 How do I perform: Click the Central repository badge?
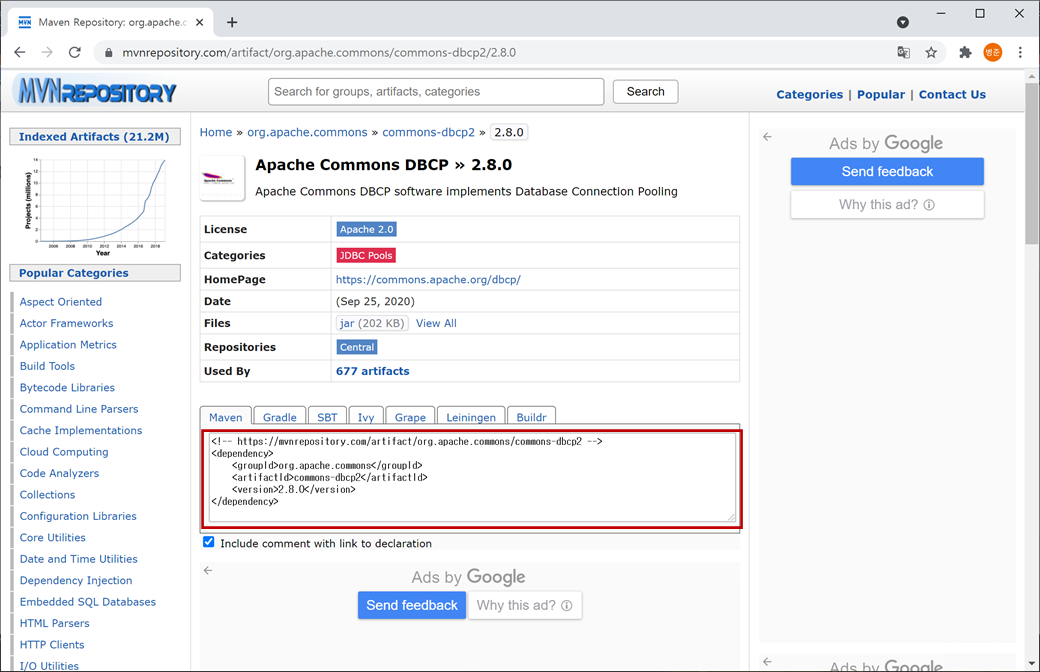click(357, 347)
